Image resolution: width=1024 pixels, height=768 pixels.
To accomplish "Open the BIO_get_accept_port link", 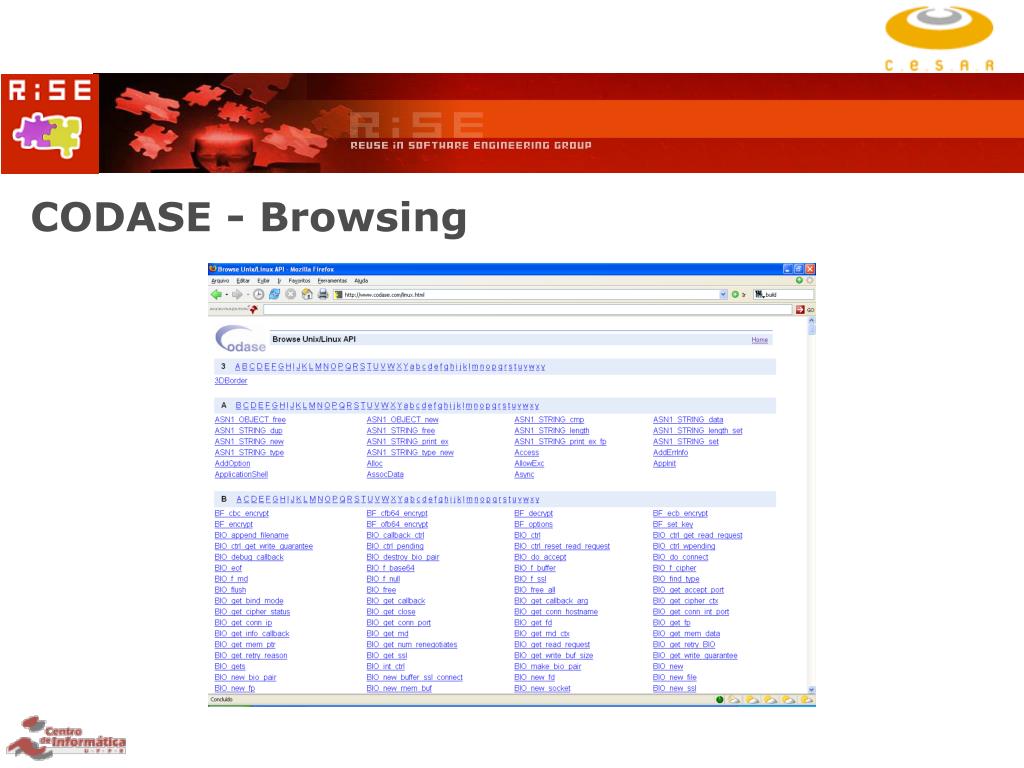I will pyautogui.click(x=688, y=590).
